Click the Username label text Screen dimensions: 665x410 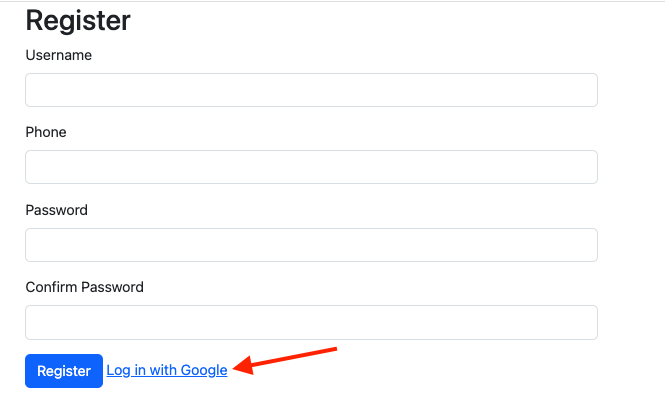click(x=59, y=55)
